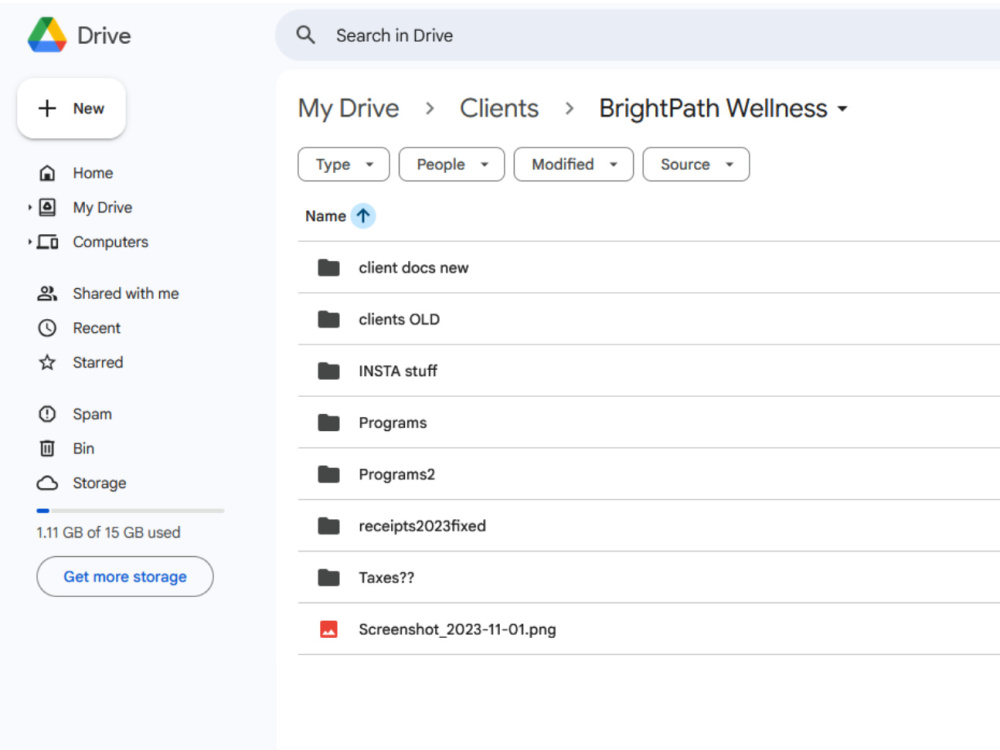Open the People filter dropdown
Viewport: 1000px width, 750px height.
[x=452, y=165]
